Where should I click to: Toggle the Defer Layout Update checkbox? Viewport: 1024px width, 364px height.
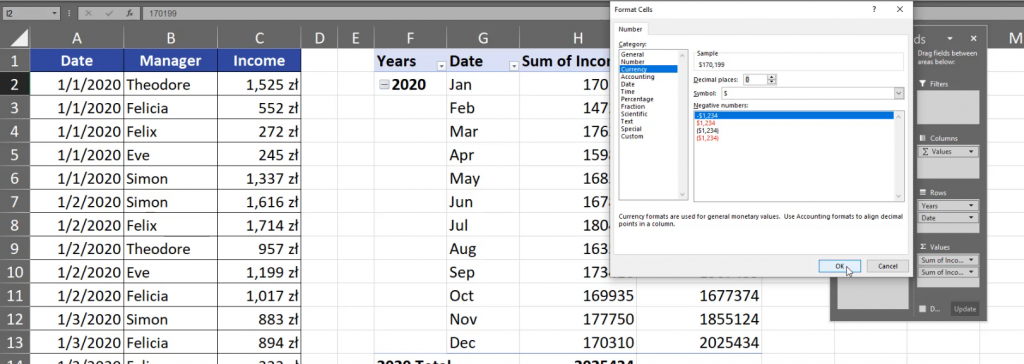pos(922,308)
